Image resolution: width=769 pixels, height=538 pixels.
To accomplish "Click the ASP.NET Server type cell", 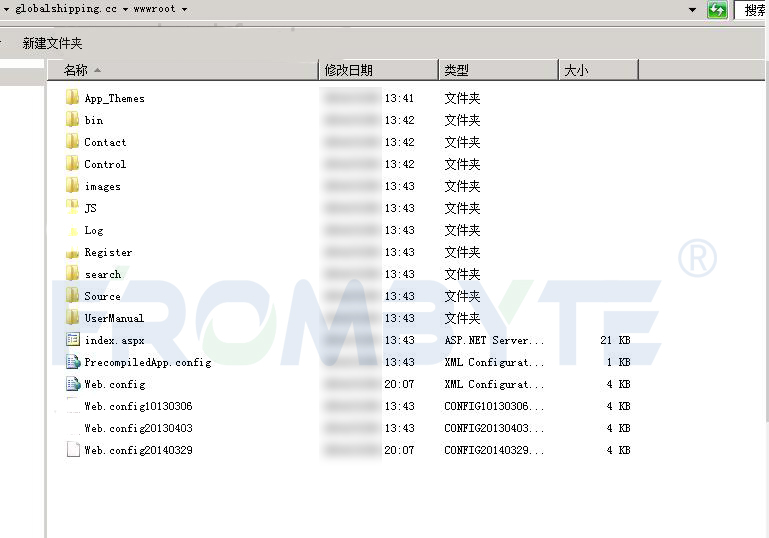I will tap(494, 340).
